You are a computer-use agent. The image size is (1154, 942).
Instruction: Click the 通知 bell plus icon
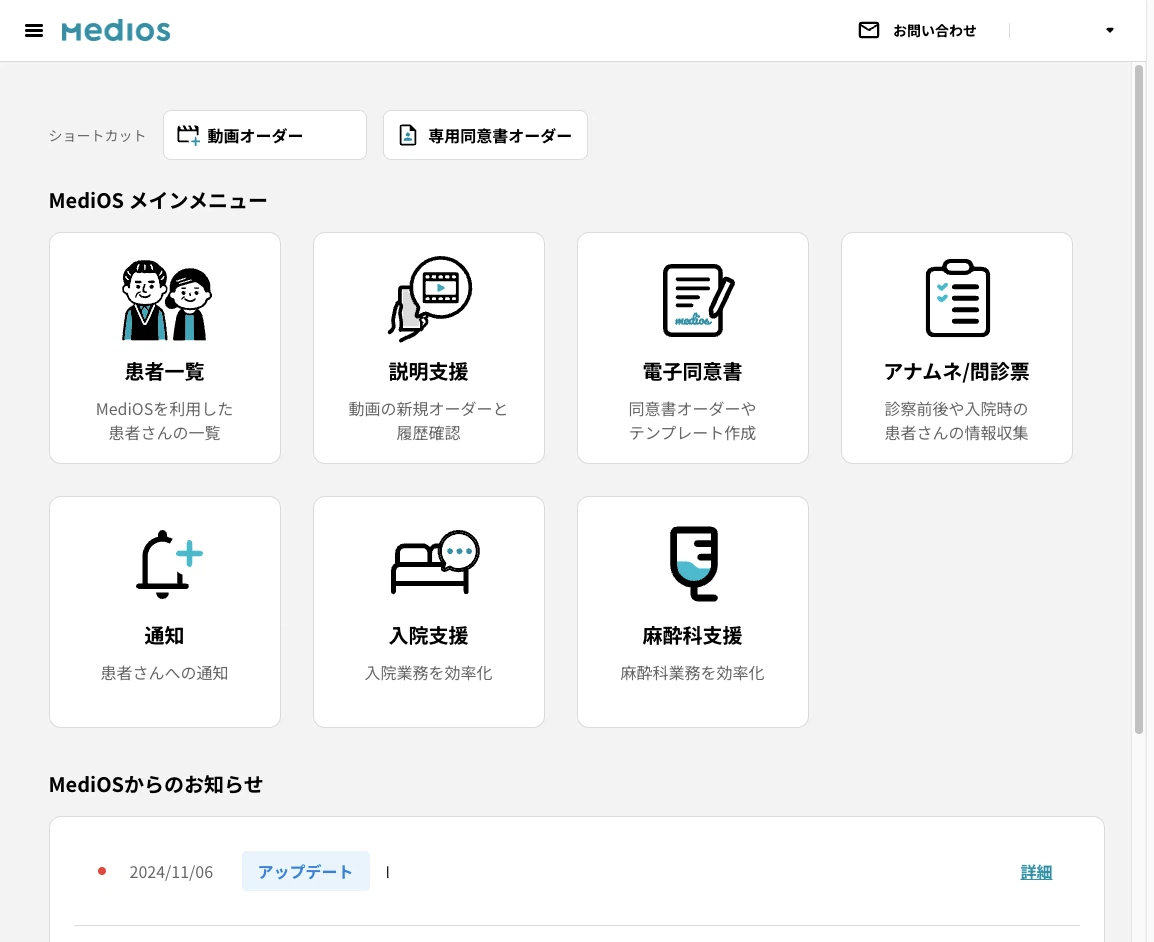tap(169, 564)
